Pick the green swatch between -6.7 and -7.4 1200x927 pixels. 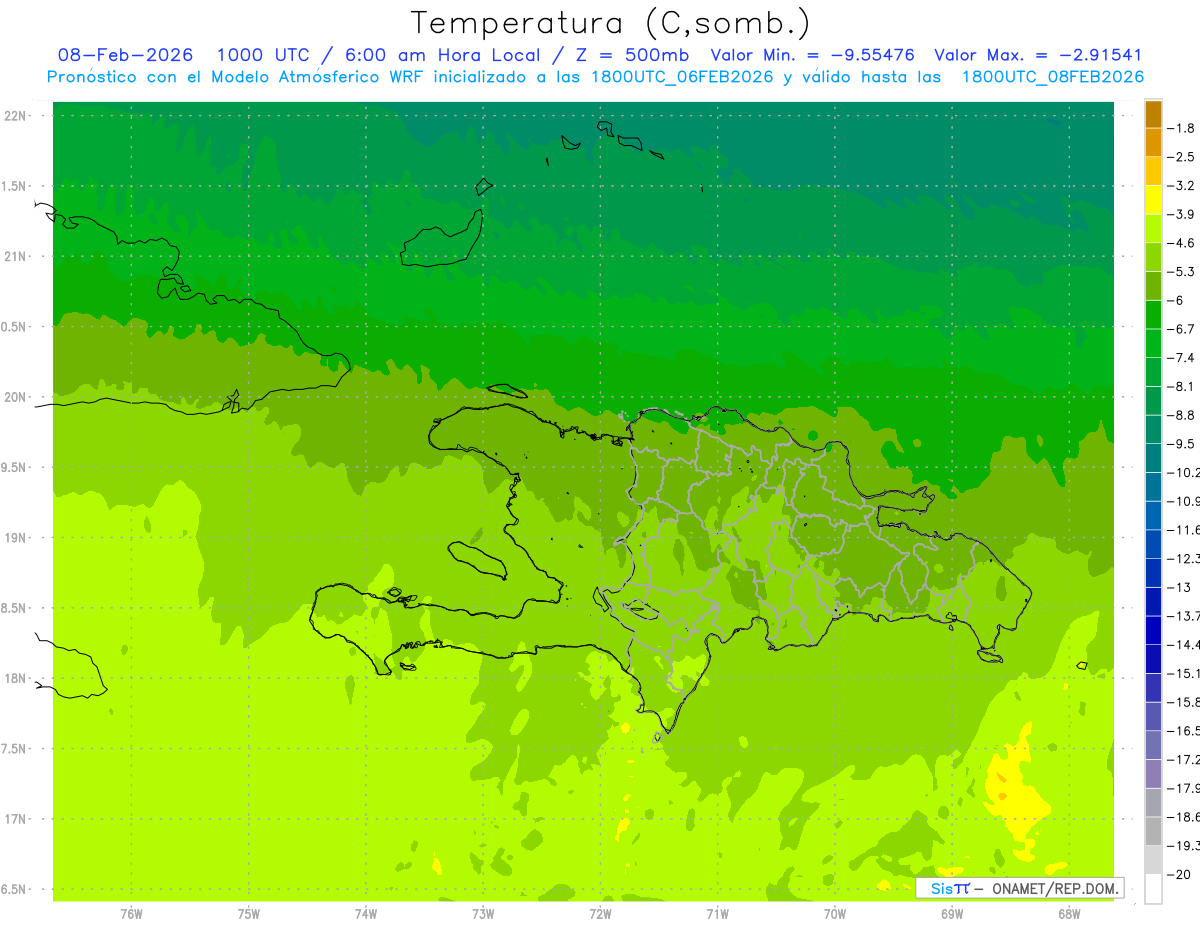pyautogui.click(x=1153, y=343)
